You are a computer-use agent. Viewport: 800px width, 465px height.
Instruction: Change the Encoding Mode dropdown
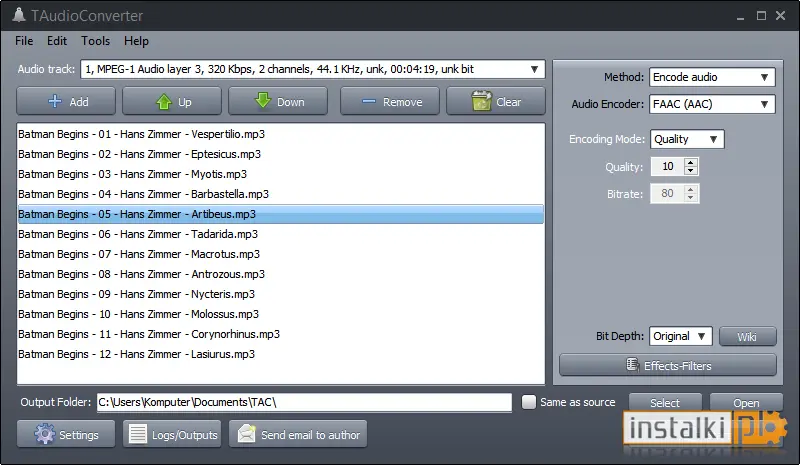(687, 139)
